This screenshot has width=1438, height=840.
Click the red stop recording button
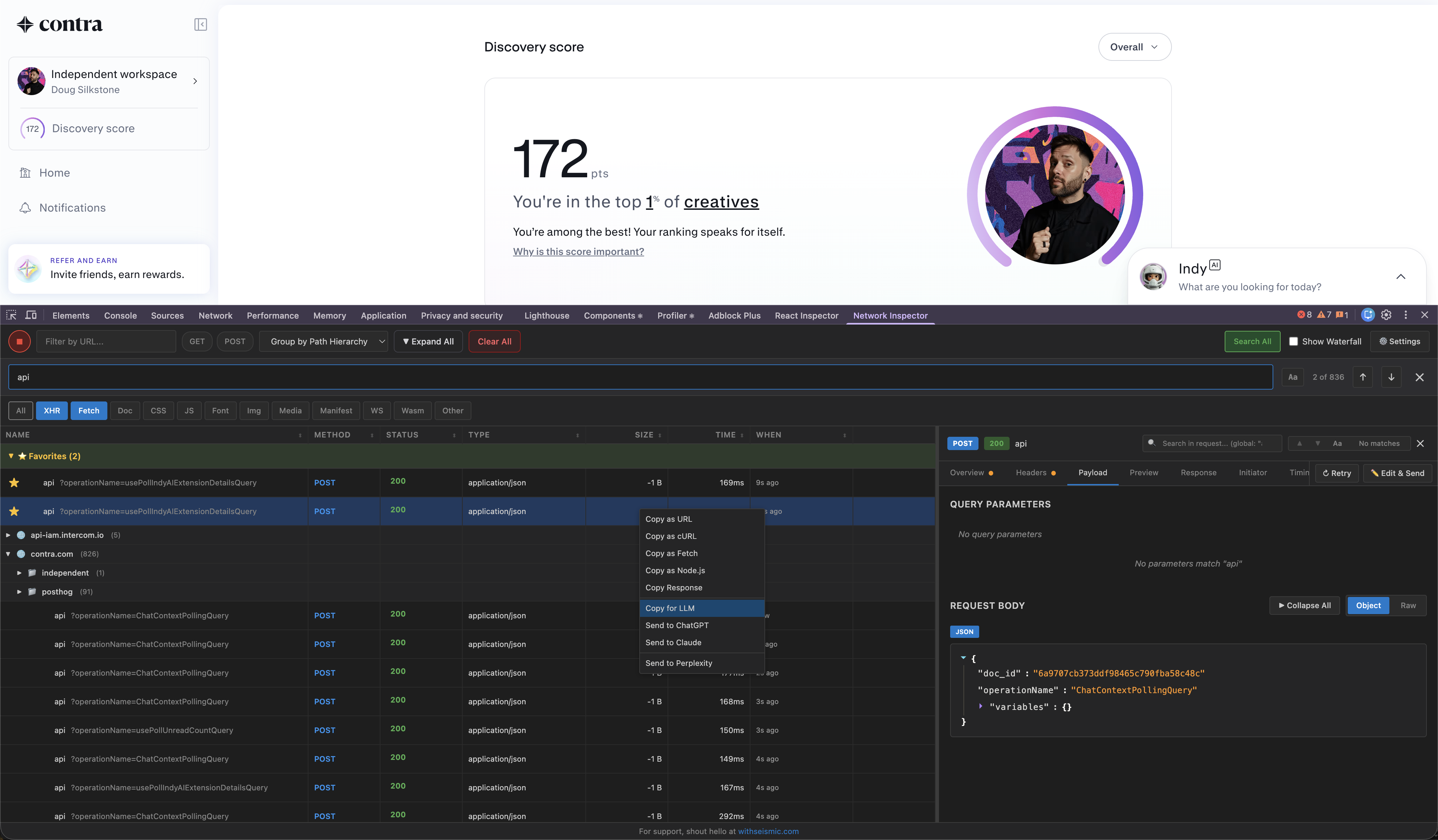(19, 341)
